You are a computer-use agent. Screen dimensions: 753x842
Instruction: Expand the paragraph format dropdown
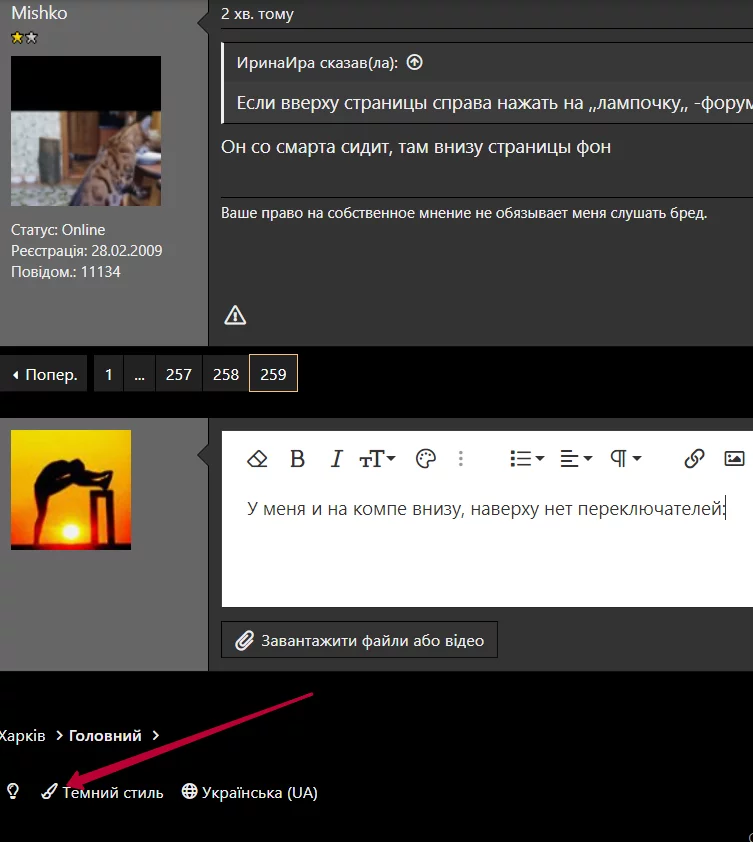pos(626,459)
